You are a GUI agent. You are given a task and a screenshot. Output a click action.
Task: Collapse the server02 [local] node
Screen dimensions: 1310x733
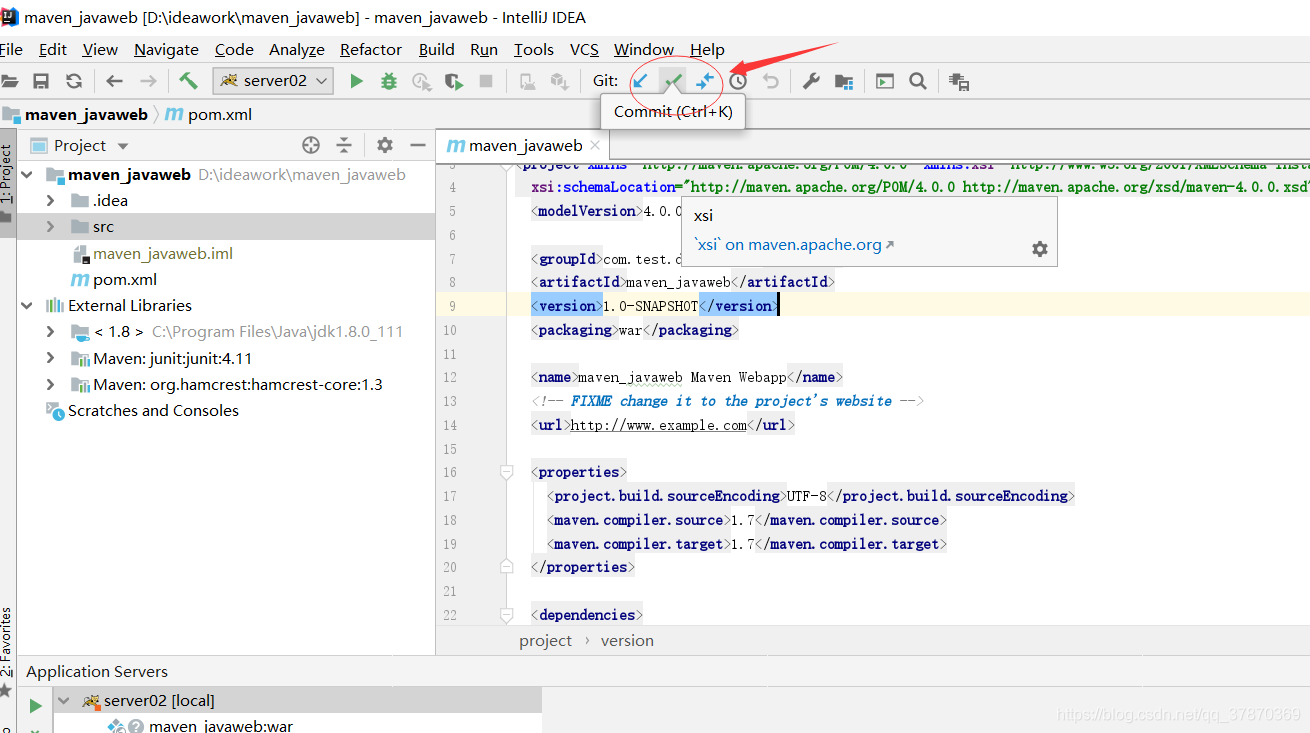(x=64, y=701)
